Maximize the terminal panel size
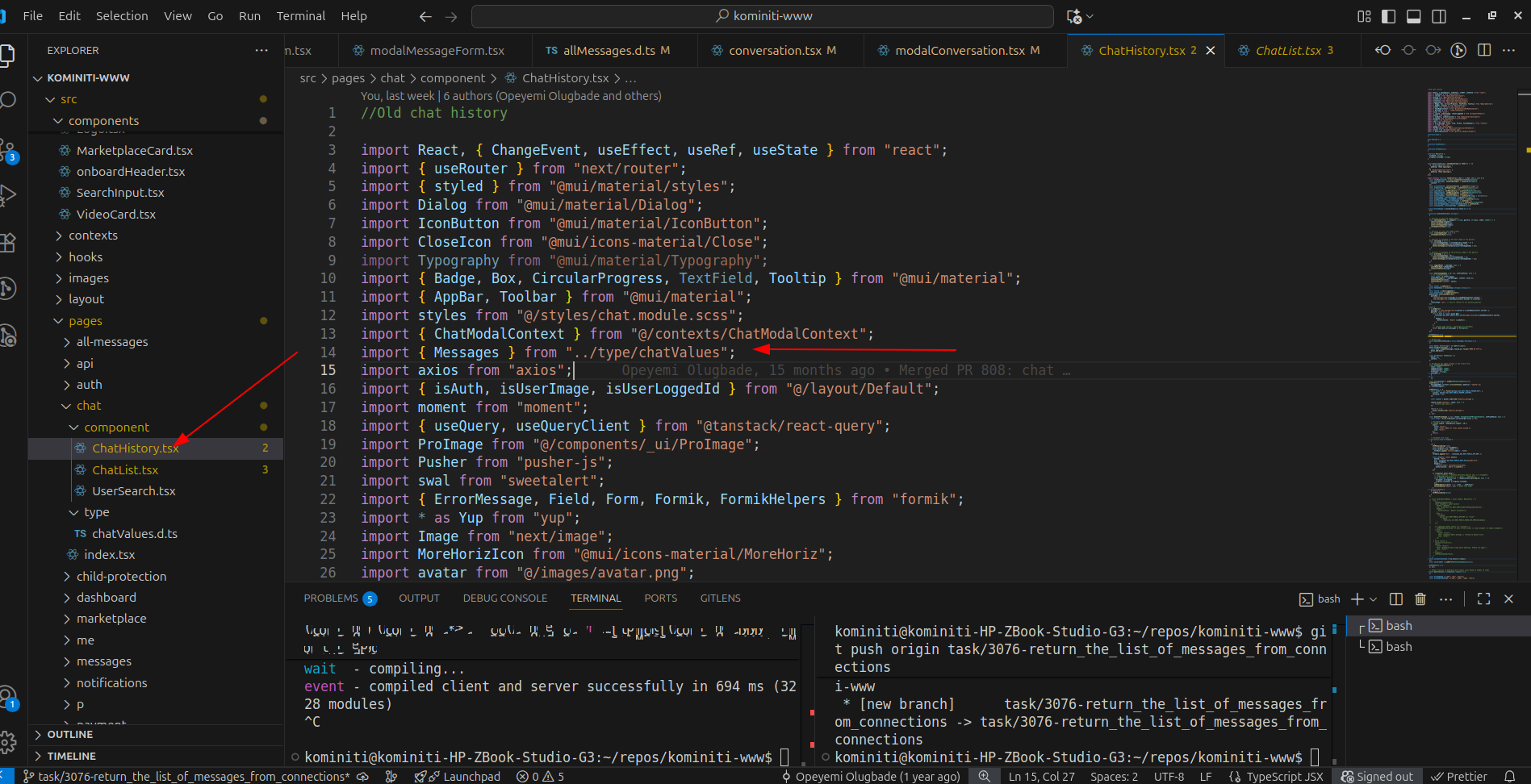This screenshot has height=784, width=1531. pyautogui.click(x=1483, y=599)
